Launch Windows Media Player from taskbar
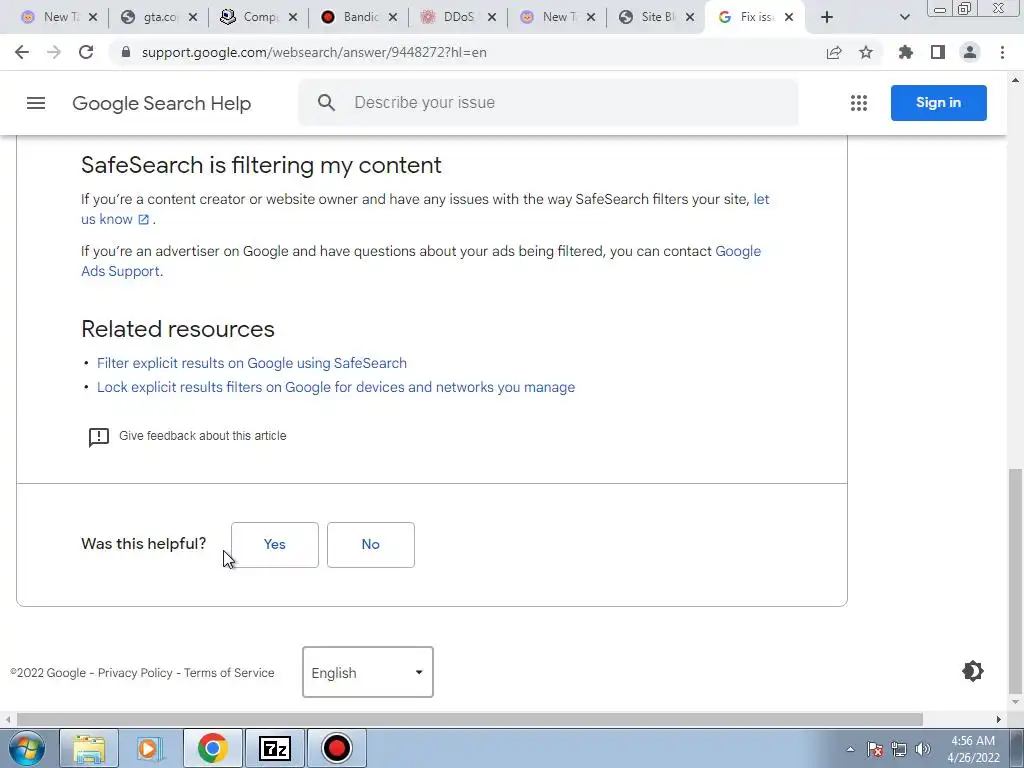 coord(148,748)
